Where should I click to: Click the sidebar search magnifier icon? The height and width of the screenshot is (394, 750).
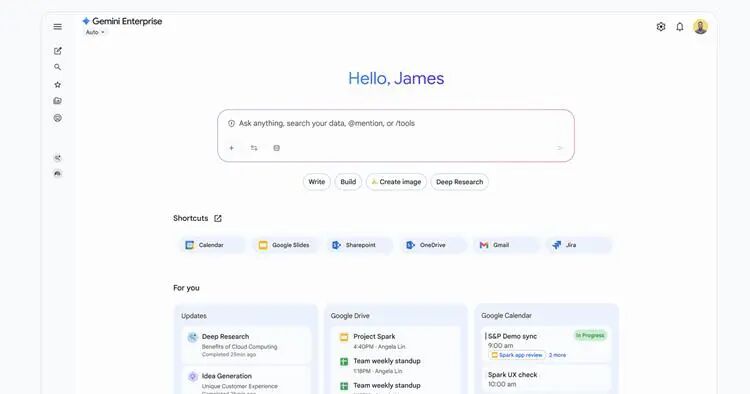pyautogui.click(x=57, y=67)
